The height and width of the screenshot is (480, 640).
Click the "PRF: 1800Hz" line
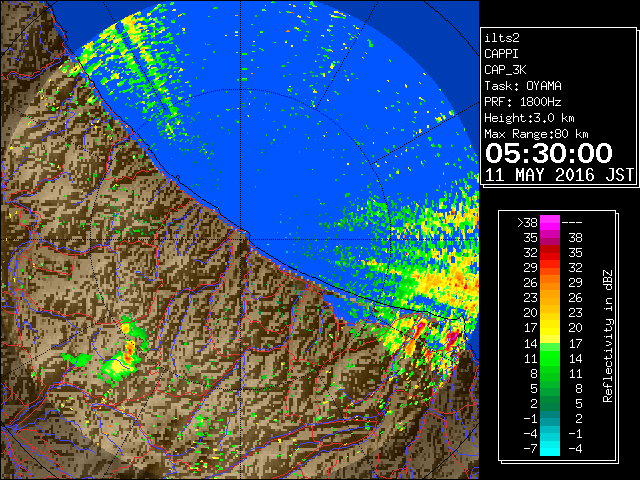click(x=523, y=102)
